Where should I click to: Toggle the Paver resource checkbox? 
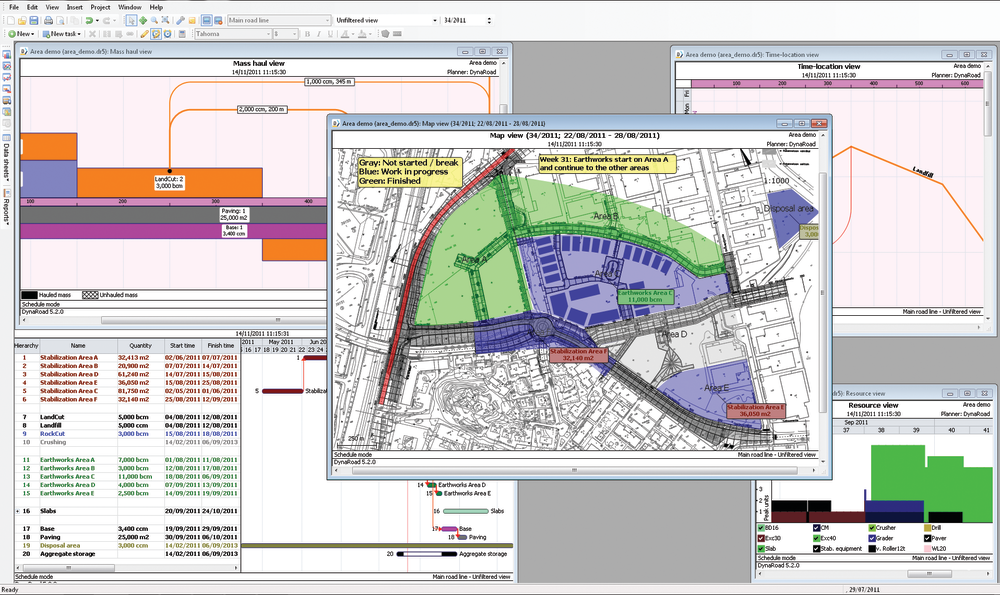point(927,538)
